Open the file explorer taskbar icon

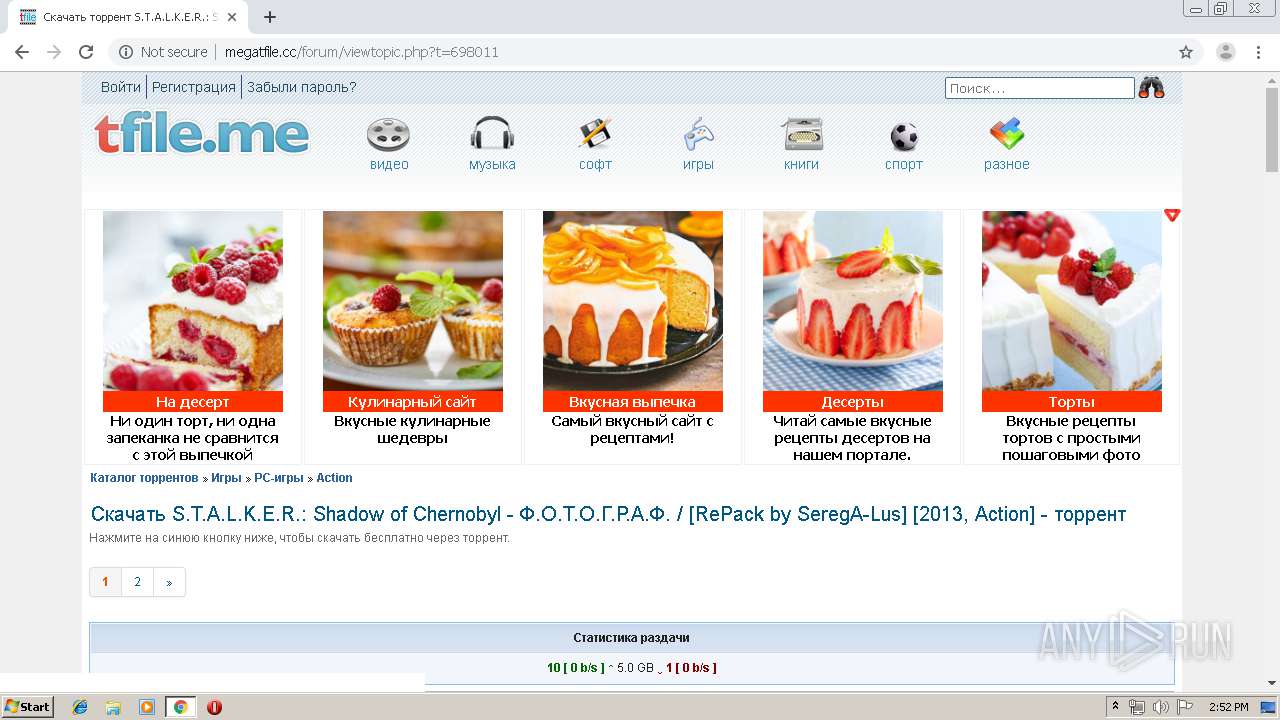point(113,707)
